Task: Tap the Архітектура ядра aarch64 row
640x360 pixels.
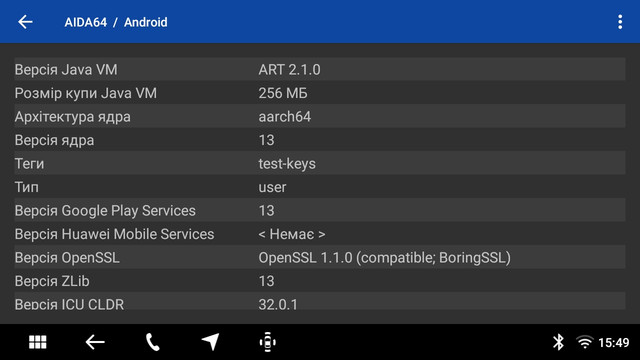Action: [x=320, y=116]
